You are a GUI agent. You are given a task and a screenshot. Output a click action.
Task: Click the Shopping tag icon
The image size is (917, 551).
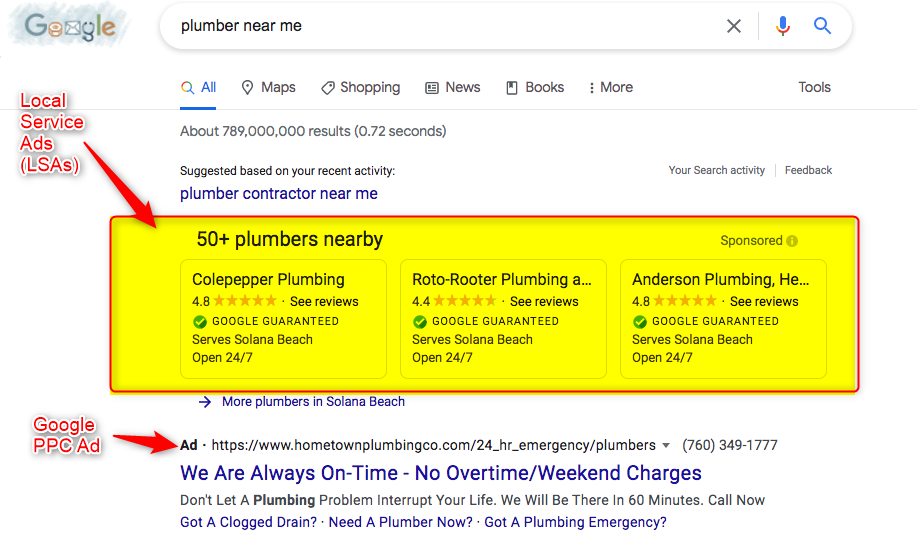(328, 88)
